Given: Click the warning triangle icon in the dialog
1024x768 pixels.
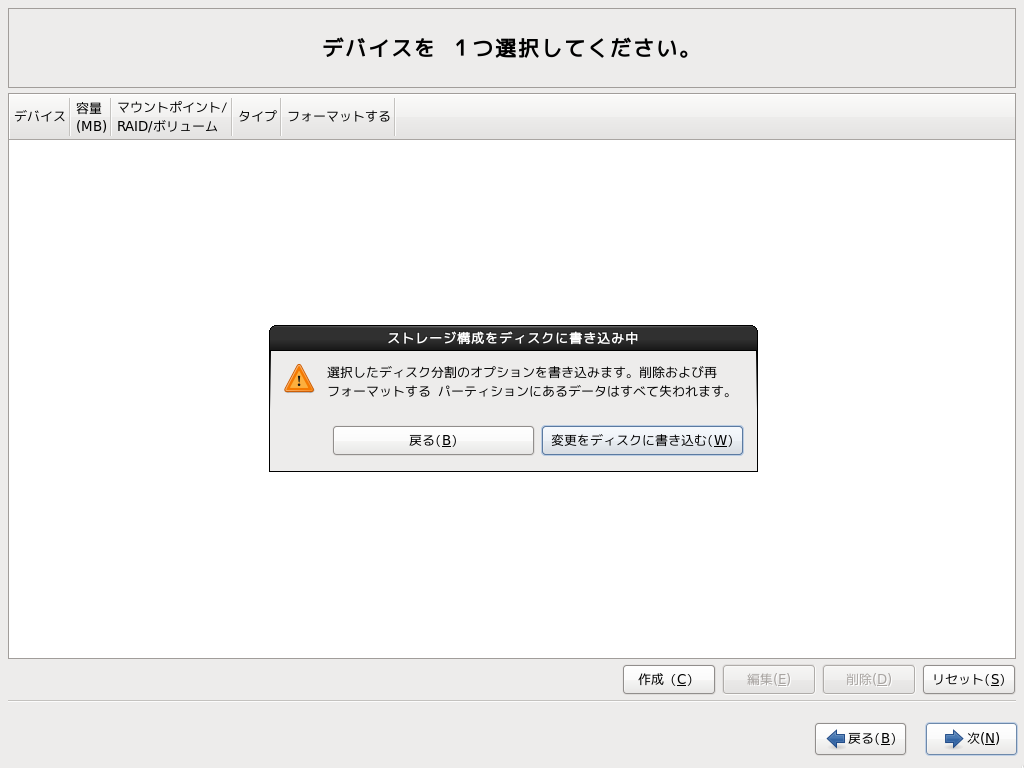Looking at the screenshot, I should coord(298,379).
